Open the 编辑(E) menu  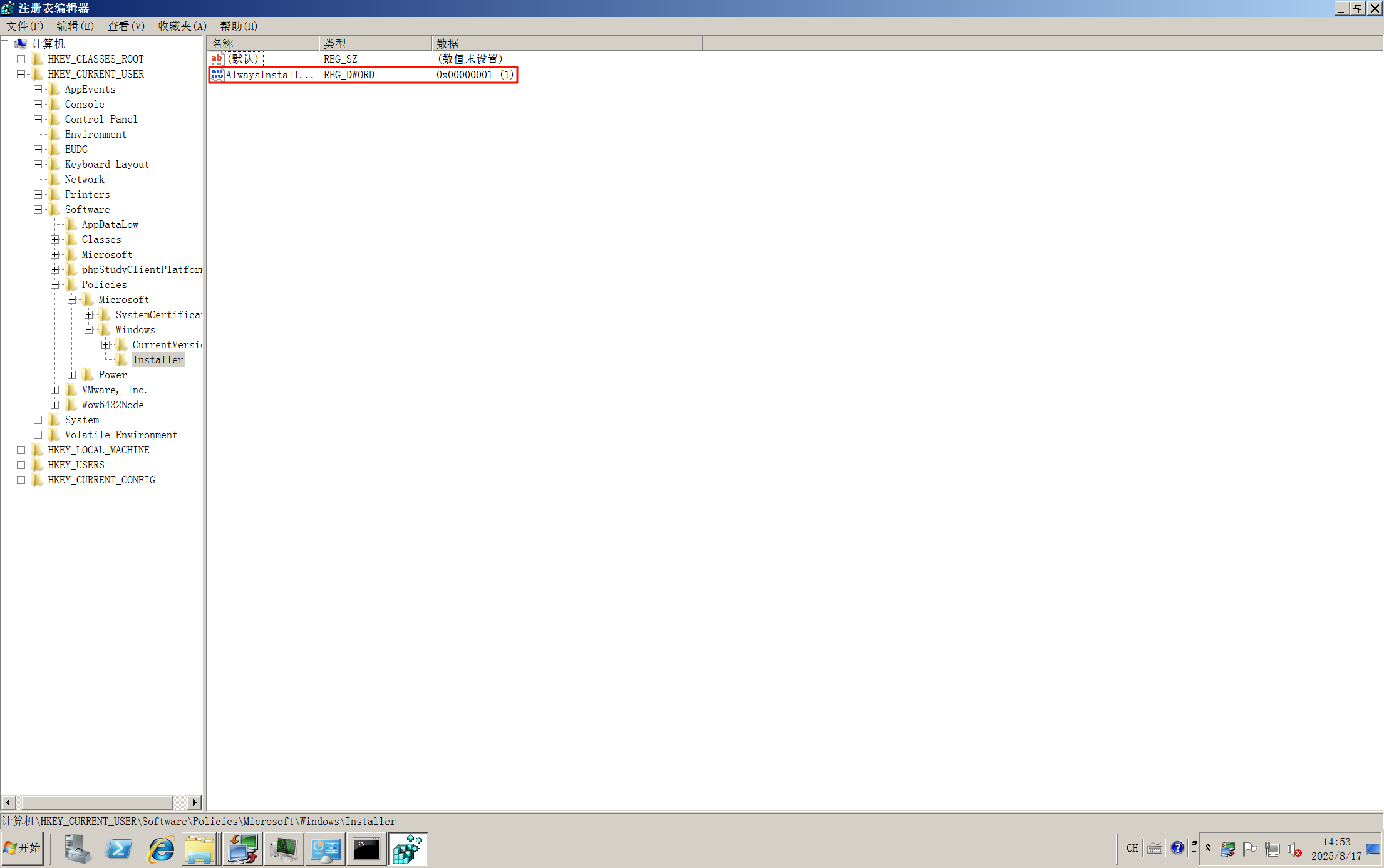click(x=75, y=26)
